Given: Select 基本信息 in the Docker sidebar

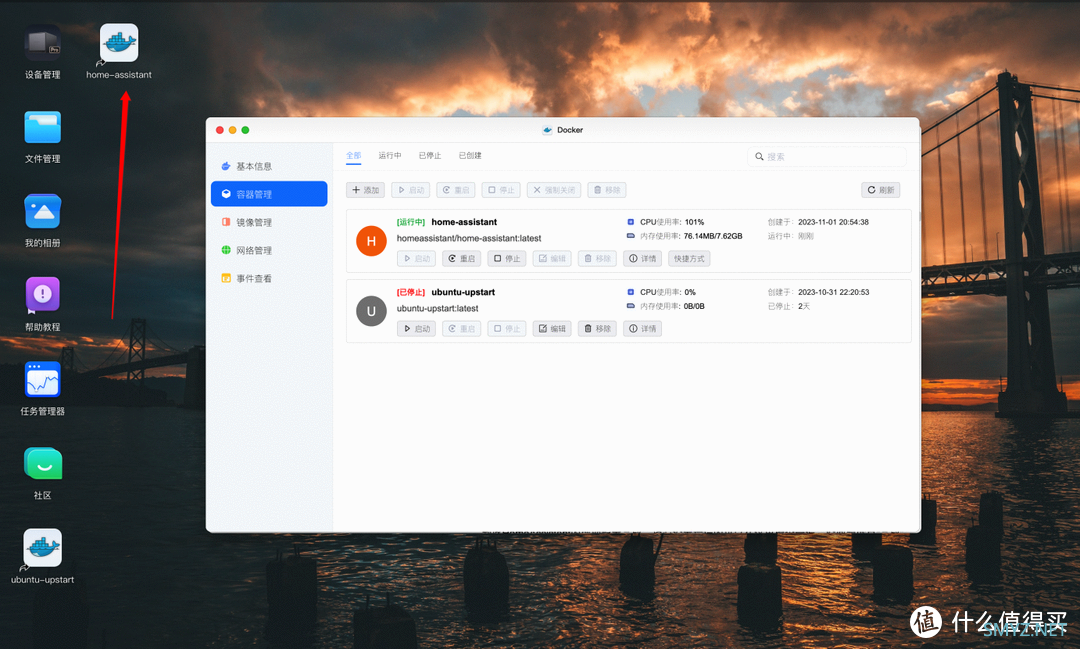Looking at the screenshot, I should coord(269,166).
